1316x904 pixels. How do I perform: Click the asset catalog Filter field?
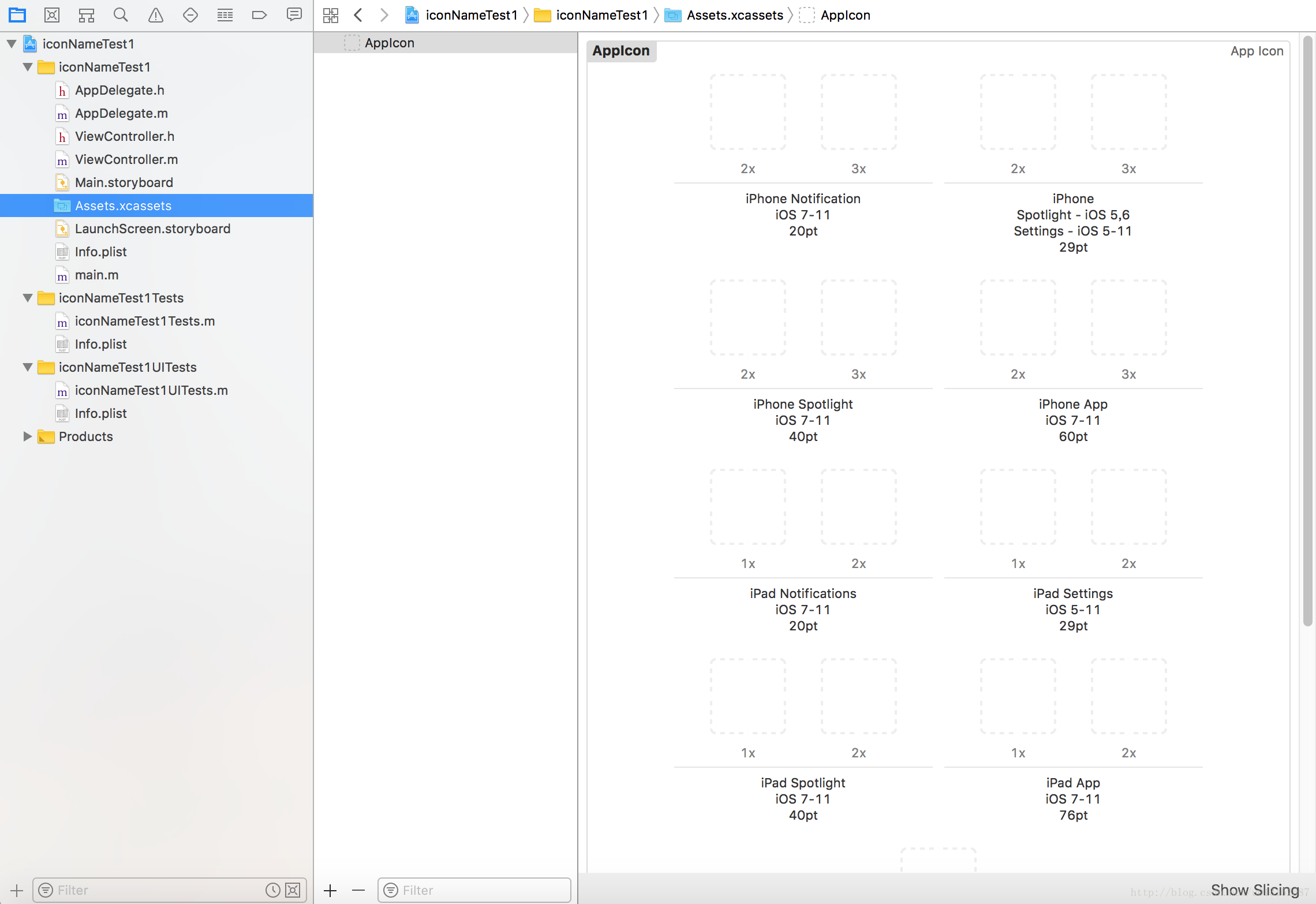pos(474,890)
